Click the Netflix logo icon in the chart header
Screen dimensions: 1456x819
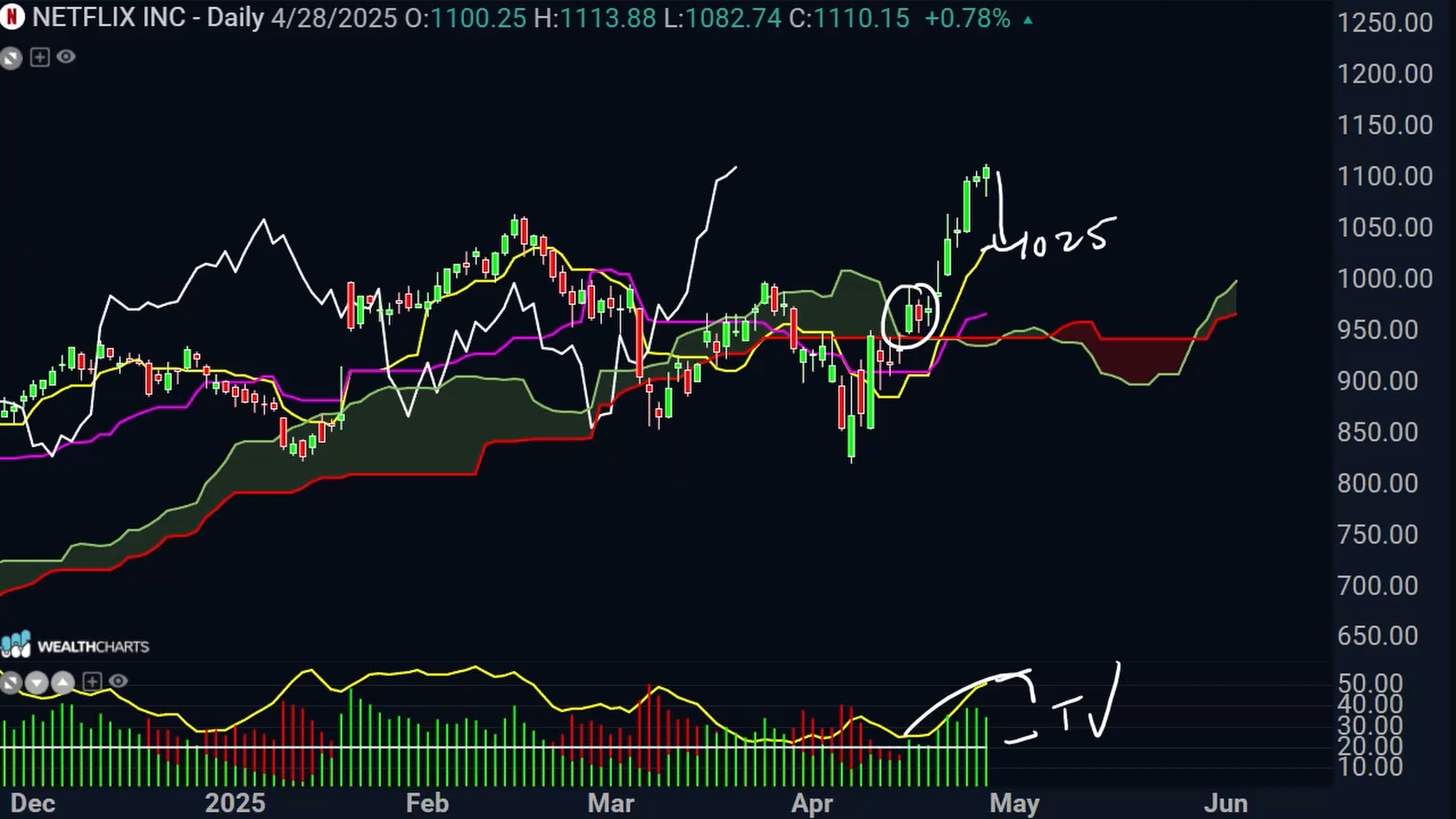point(12,17)
